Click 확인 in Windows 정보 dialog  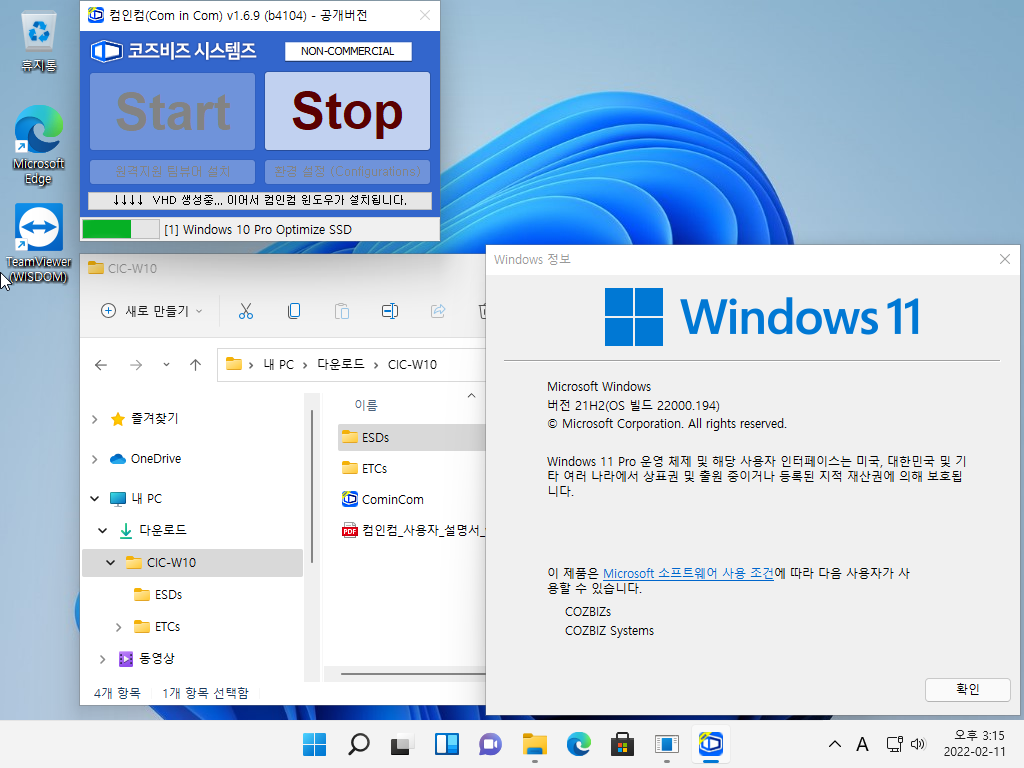(967, 690)
